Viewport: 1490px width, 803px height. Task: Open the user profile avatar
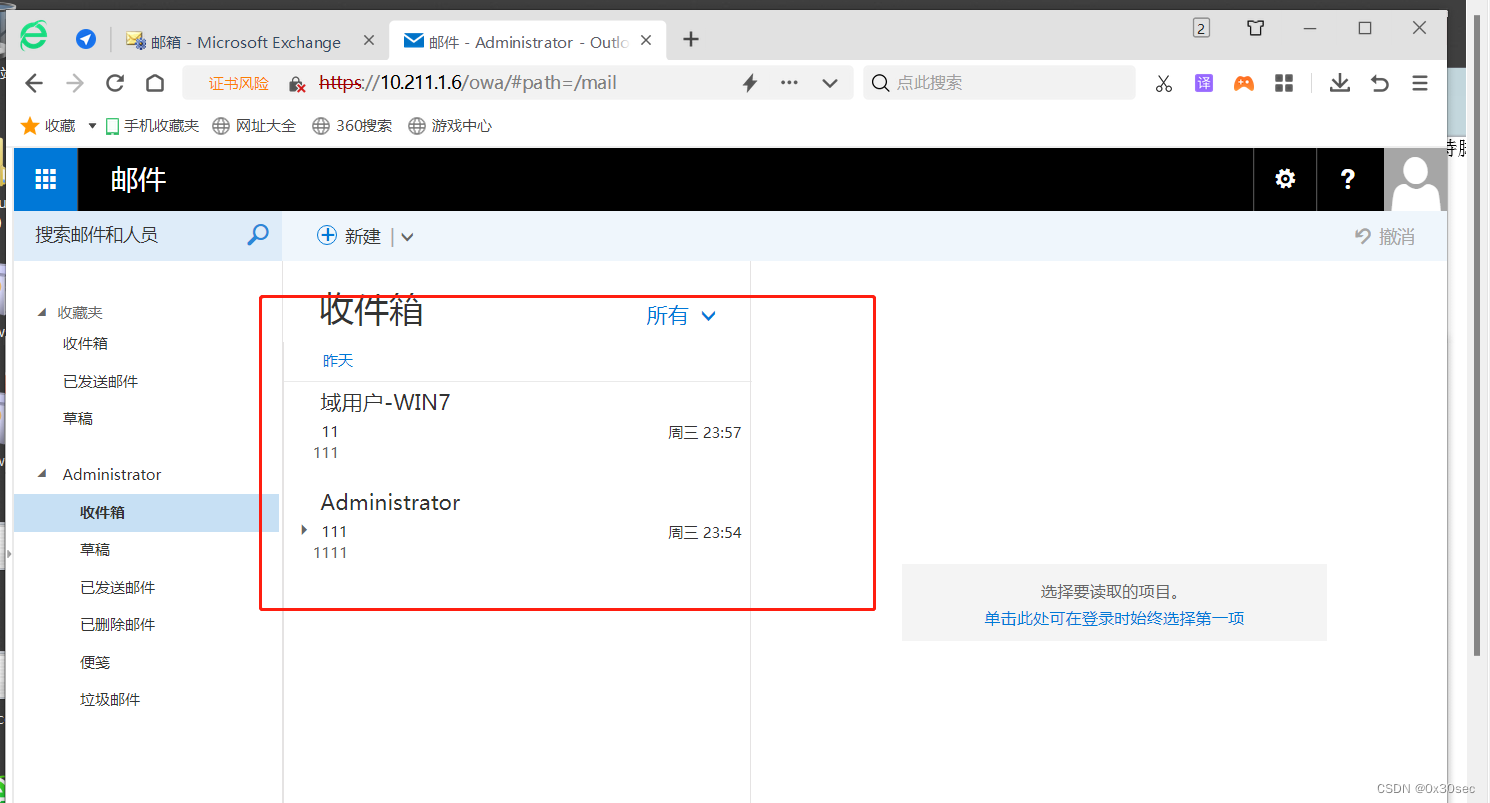point(1416,179)
